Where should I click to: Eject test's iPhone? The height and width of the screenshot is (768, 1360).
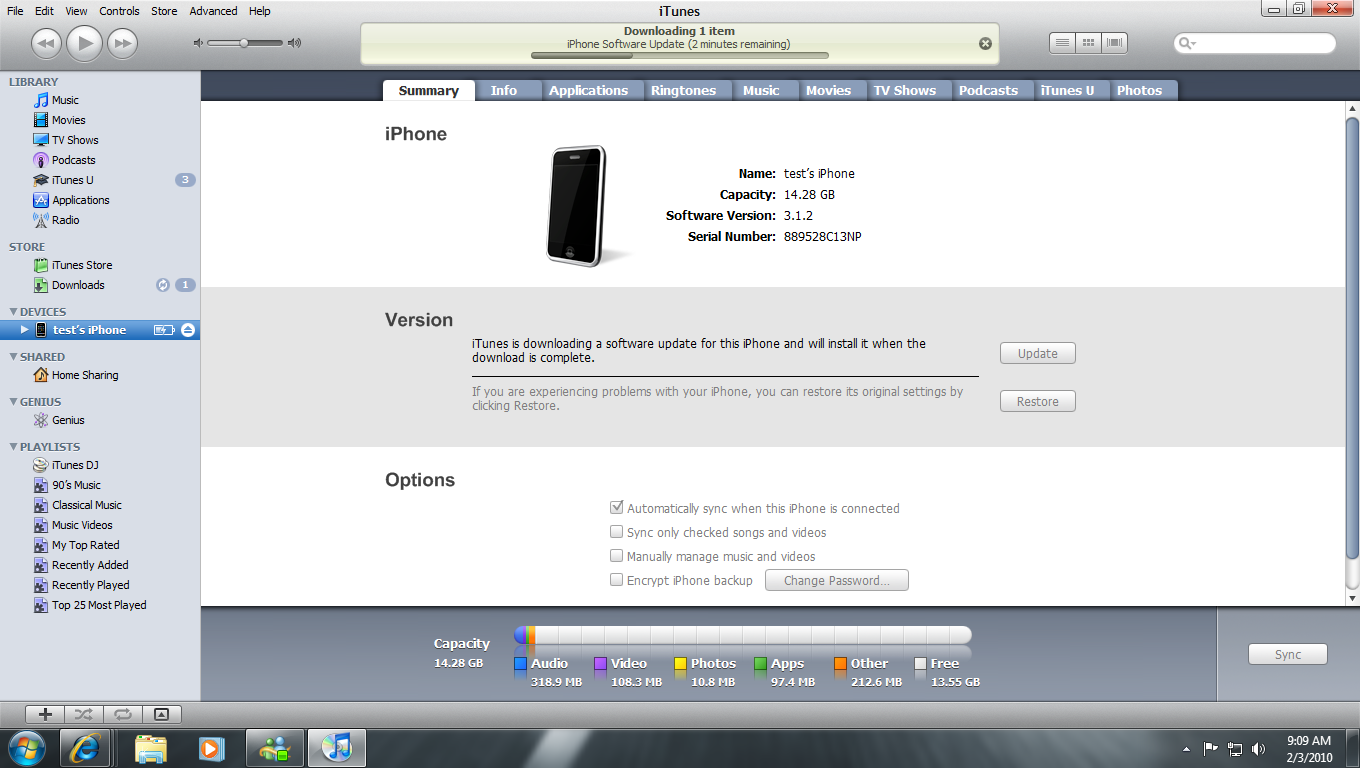(188, 330)
